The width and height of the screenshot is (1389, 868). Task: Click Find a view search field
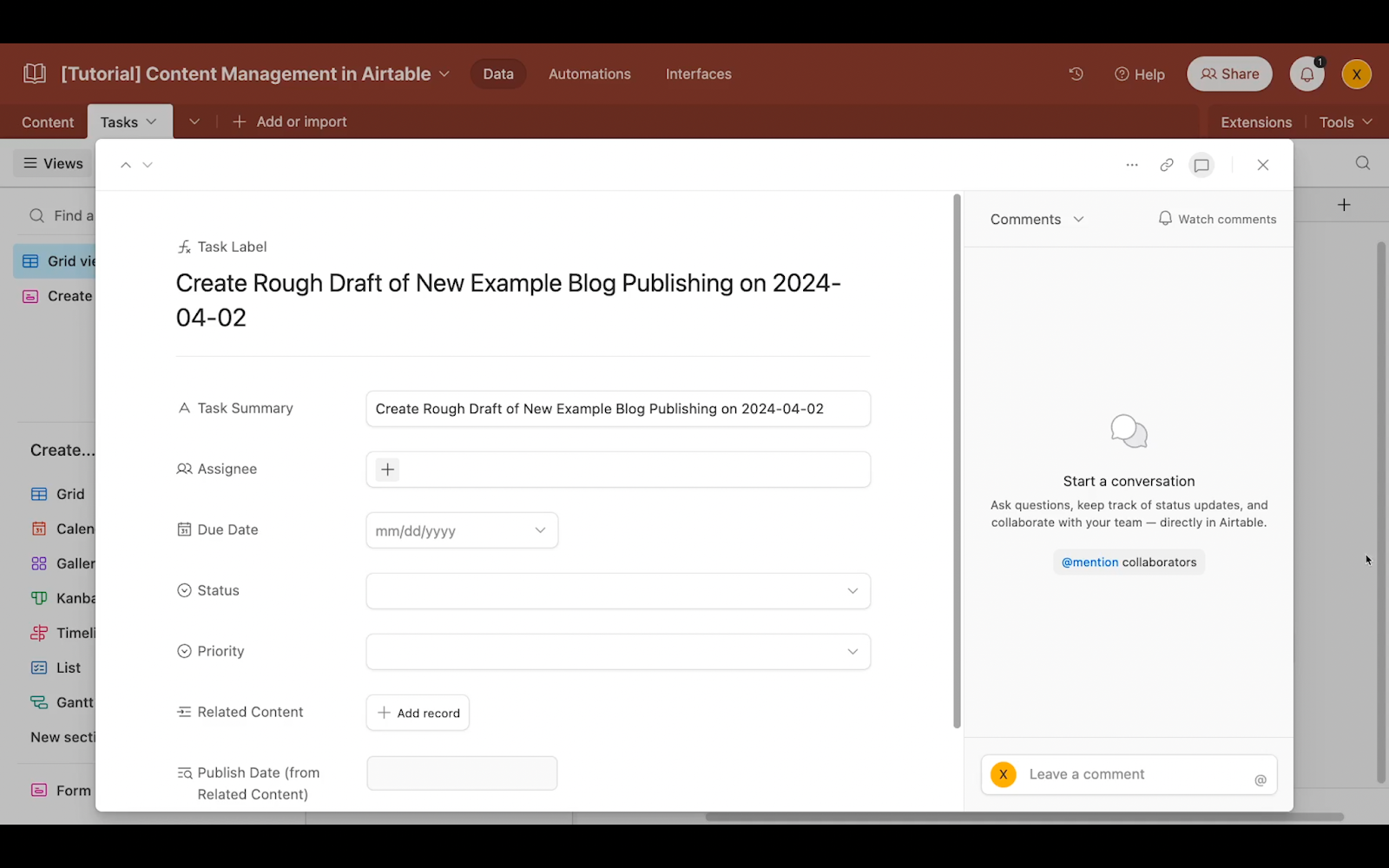[x=61, y=216]
